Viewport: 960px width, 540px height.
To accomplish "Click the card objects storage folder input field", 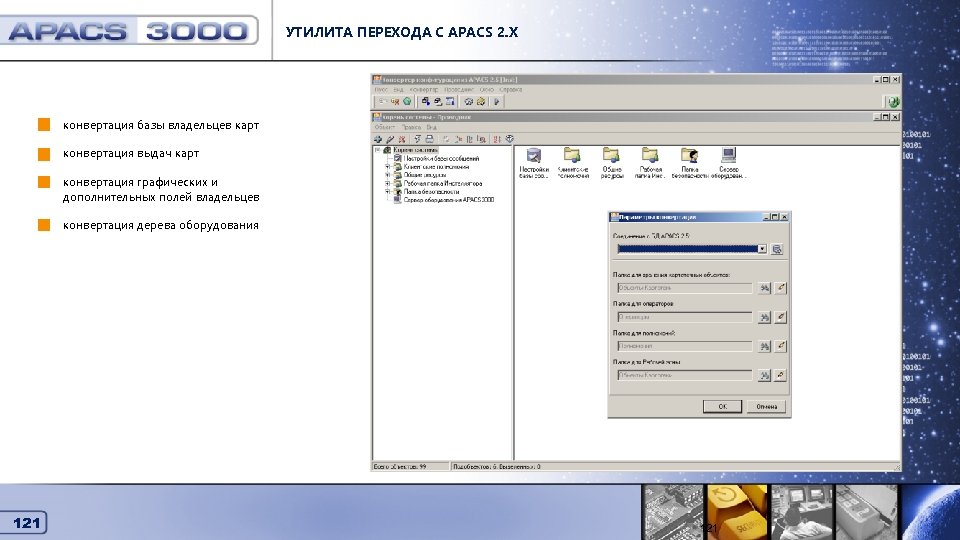I will coord(684,288).
